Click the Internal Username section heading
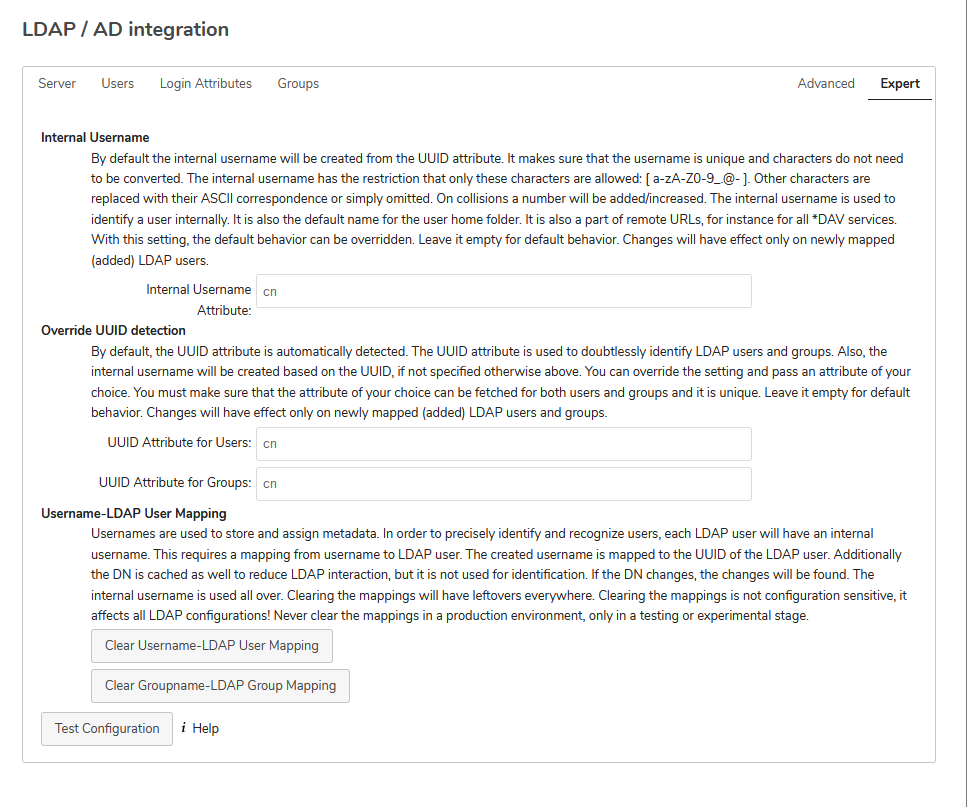Image resolution: width=967 pixels, height=807 pixels. (x=96, y=137)
